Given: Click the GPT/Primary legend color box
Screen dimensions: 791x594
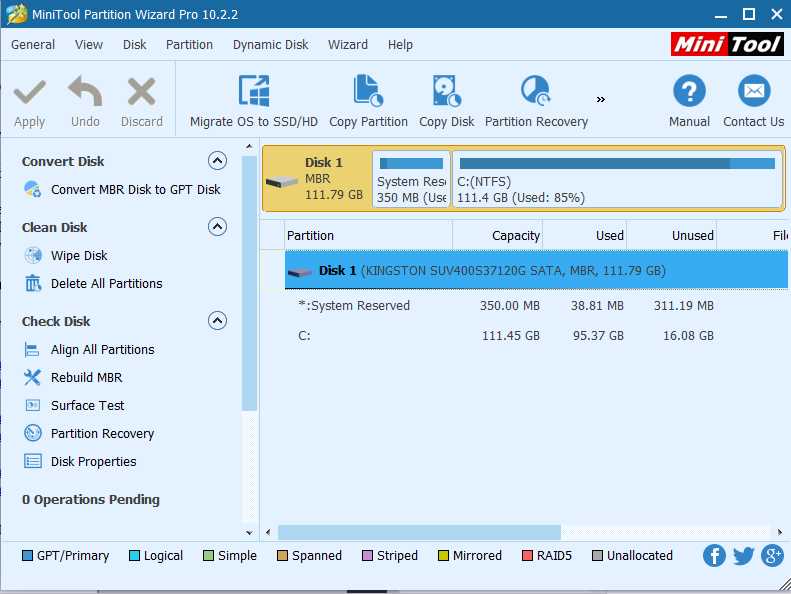Looking at the screenshot, I should coord(27,556).
